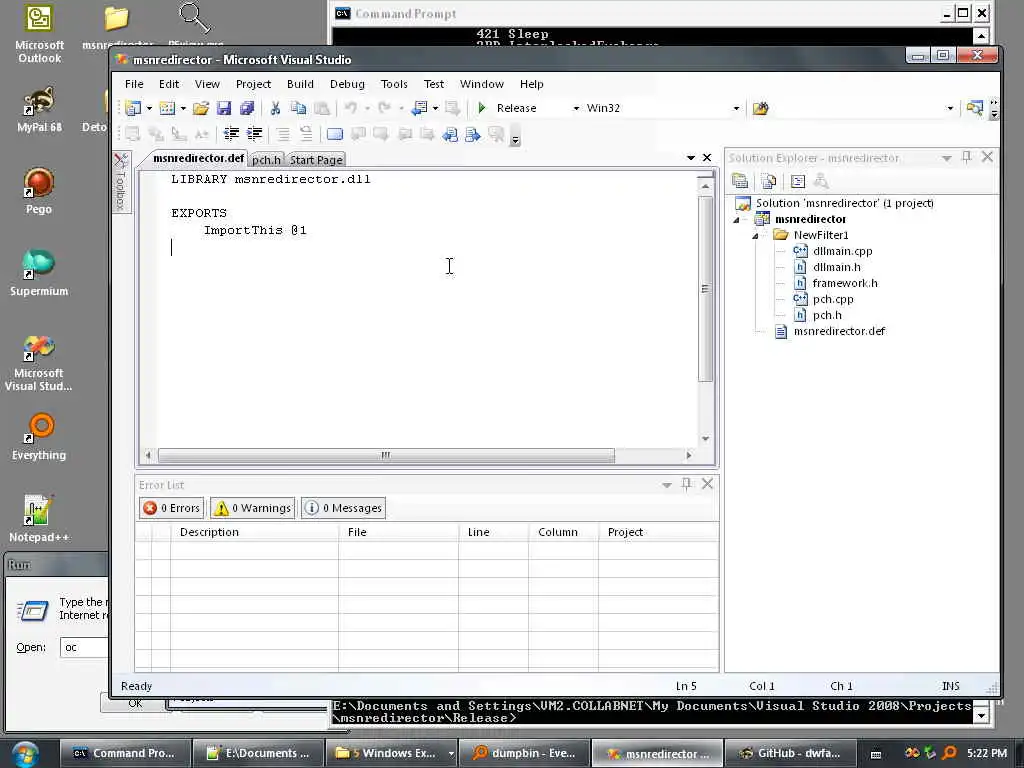Comment out selected lines icon
Image resolution: width=1024 pixels, height=768 pixels.
pos(283,135)
